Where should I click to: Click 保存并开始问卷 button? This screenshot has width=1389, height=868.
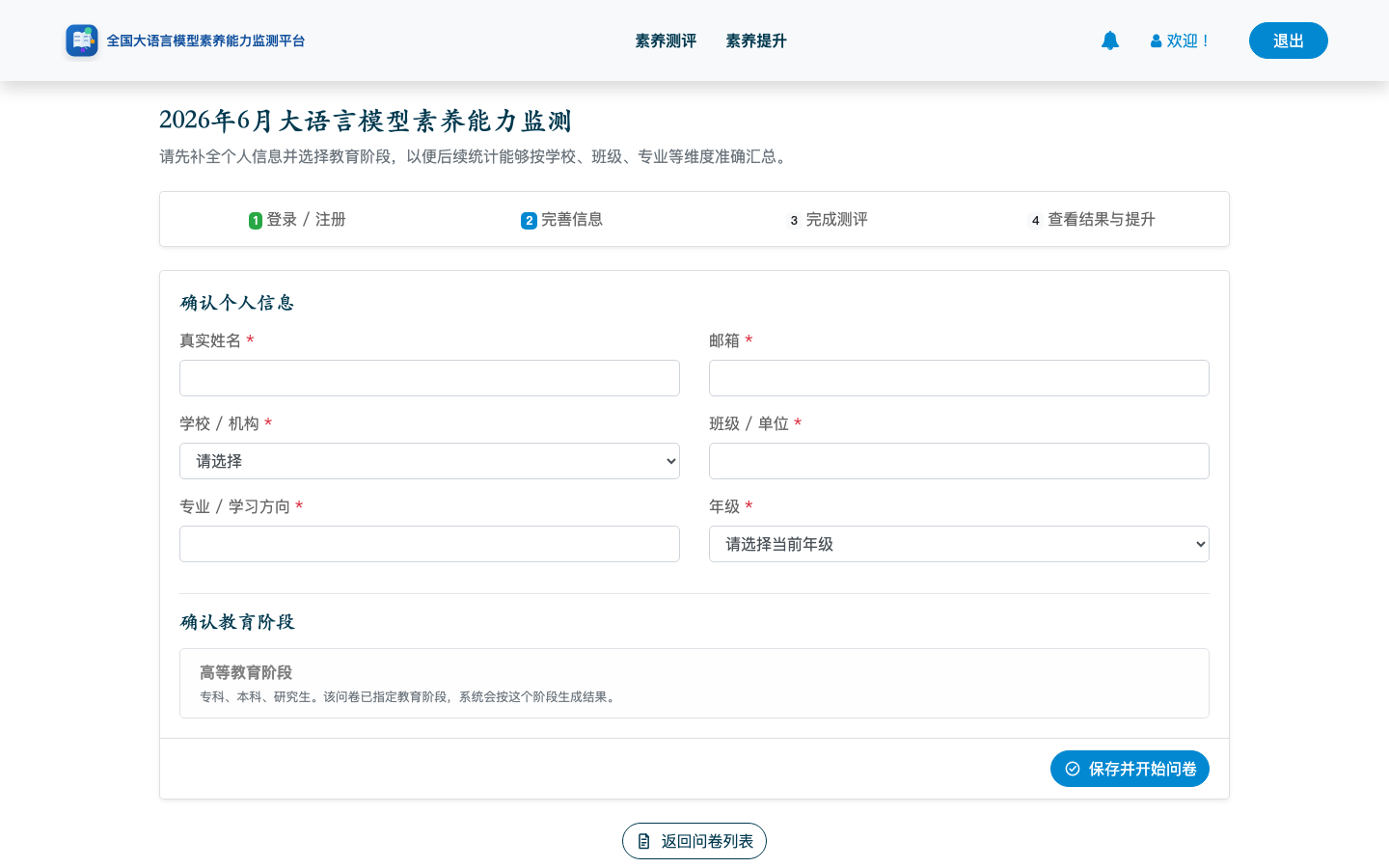[1130, 769]
